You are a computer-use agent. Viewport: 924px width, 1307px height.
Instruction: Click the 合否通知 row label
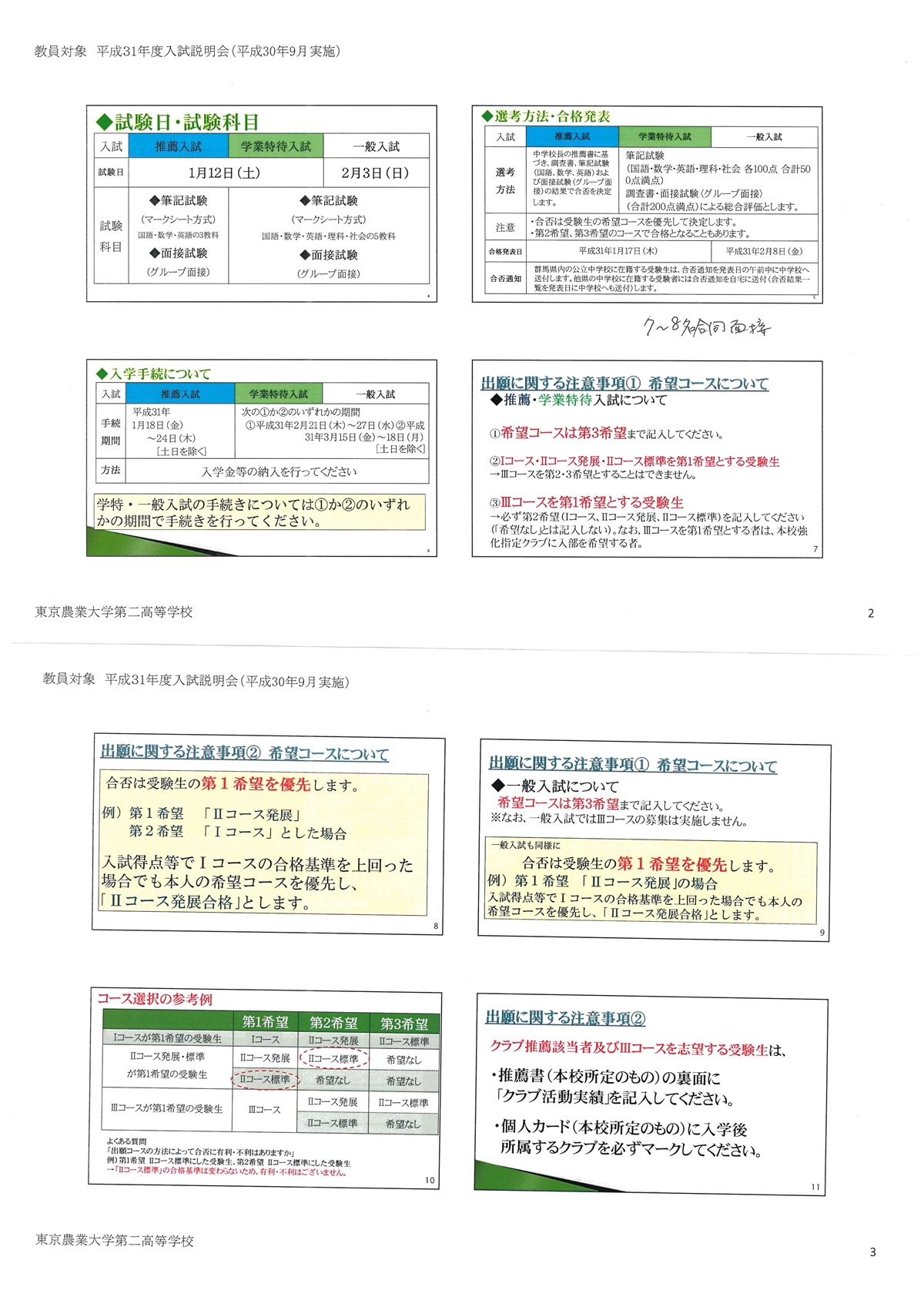pyautogui.click(x=505, y=278)
